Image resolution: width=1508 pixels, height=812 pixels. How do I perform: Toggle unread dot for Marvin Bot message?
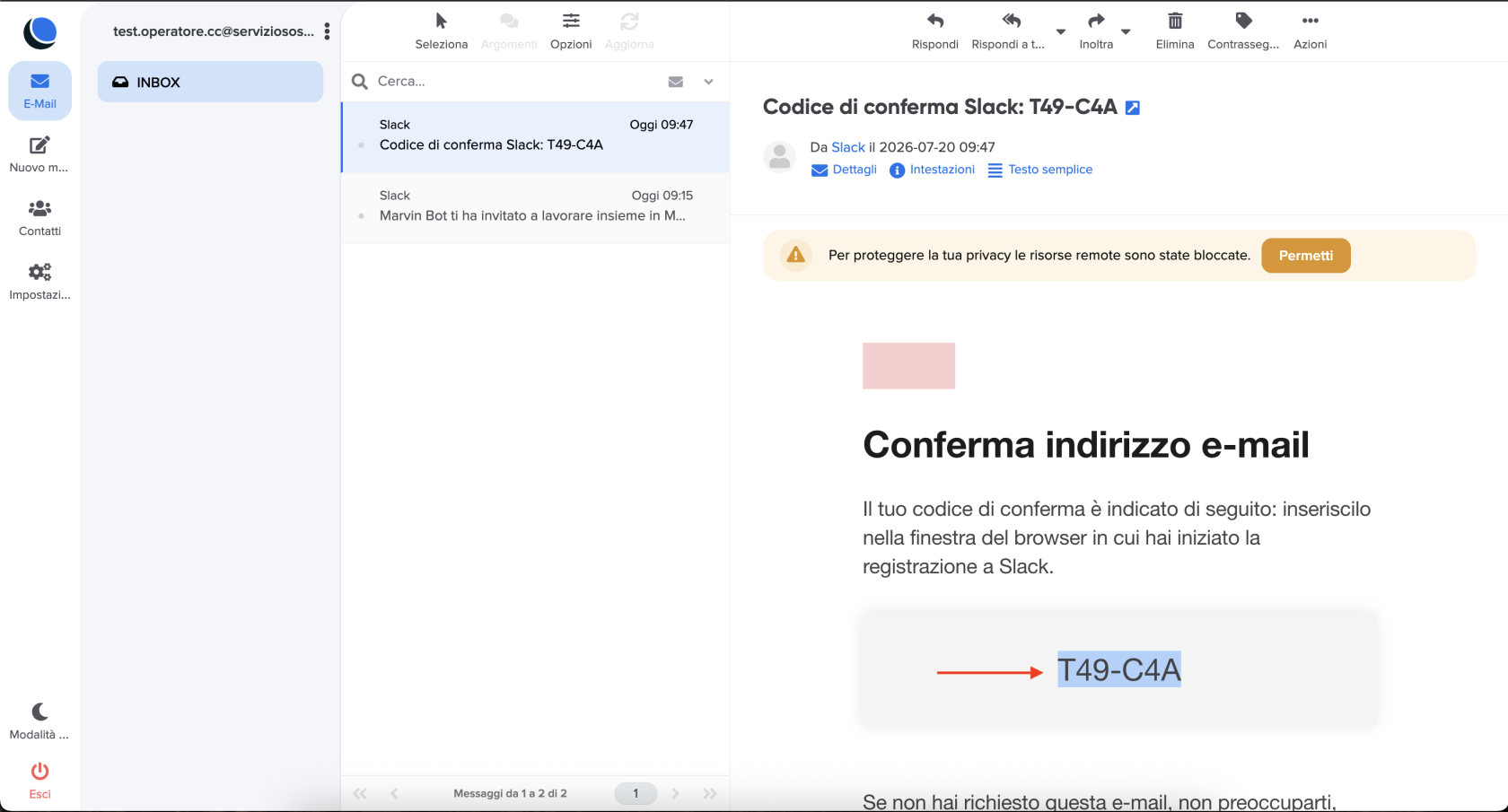(361, 215)
